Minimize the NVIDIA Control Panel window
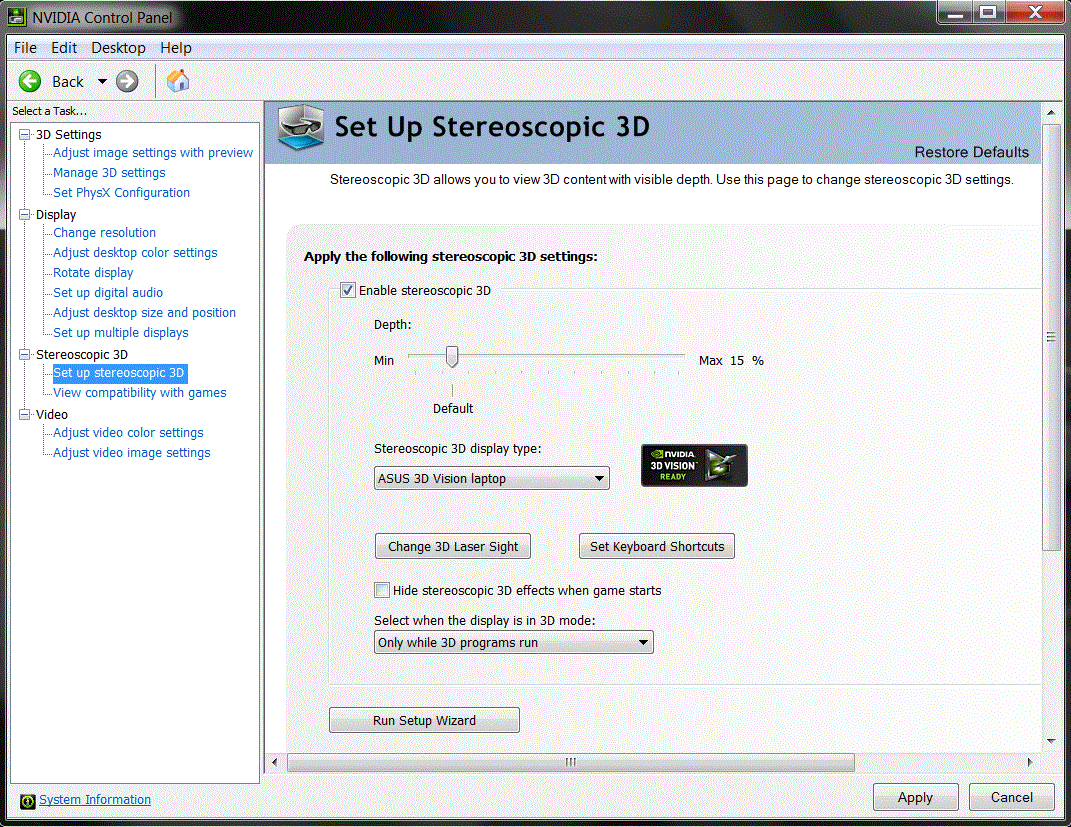1071x827 pixels. 955,12
